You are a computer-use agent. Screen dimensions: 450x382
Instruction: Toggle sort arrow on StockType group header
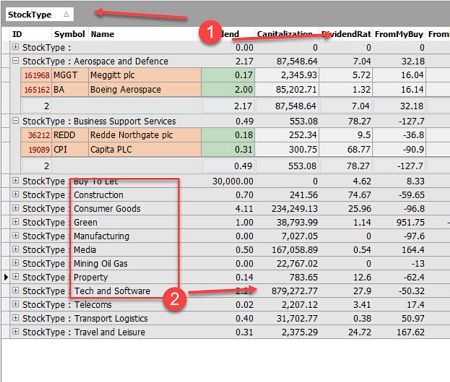66,14
